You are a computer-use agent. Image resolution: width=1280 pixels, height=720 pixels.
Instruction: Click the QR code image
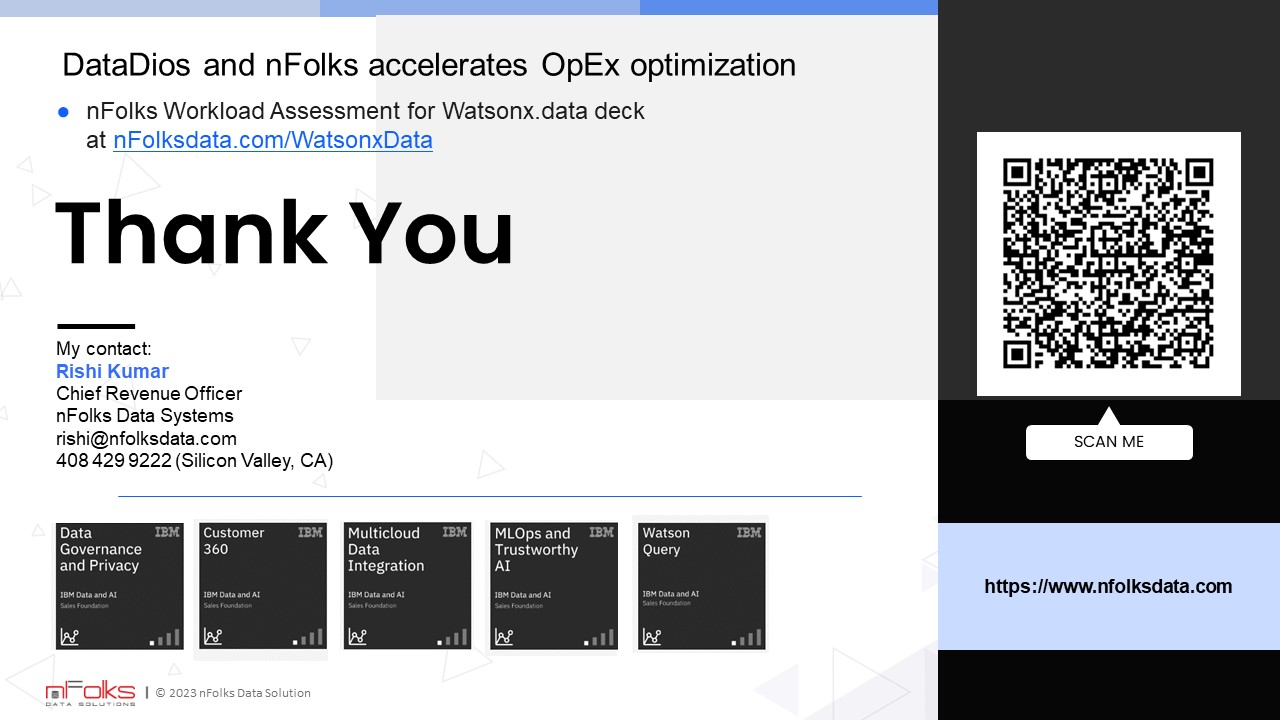click(x=1108, y=264)
